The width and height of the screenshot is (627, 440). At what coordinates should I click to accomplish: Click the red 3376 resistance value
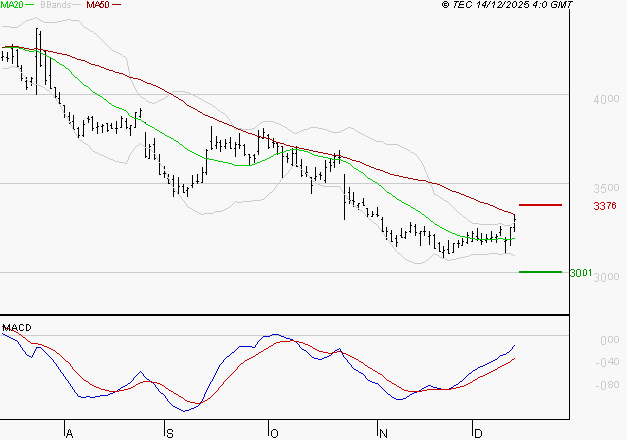point(605,206)
